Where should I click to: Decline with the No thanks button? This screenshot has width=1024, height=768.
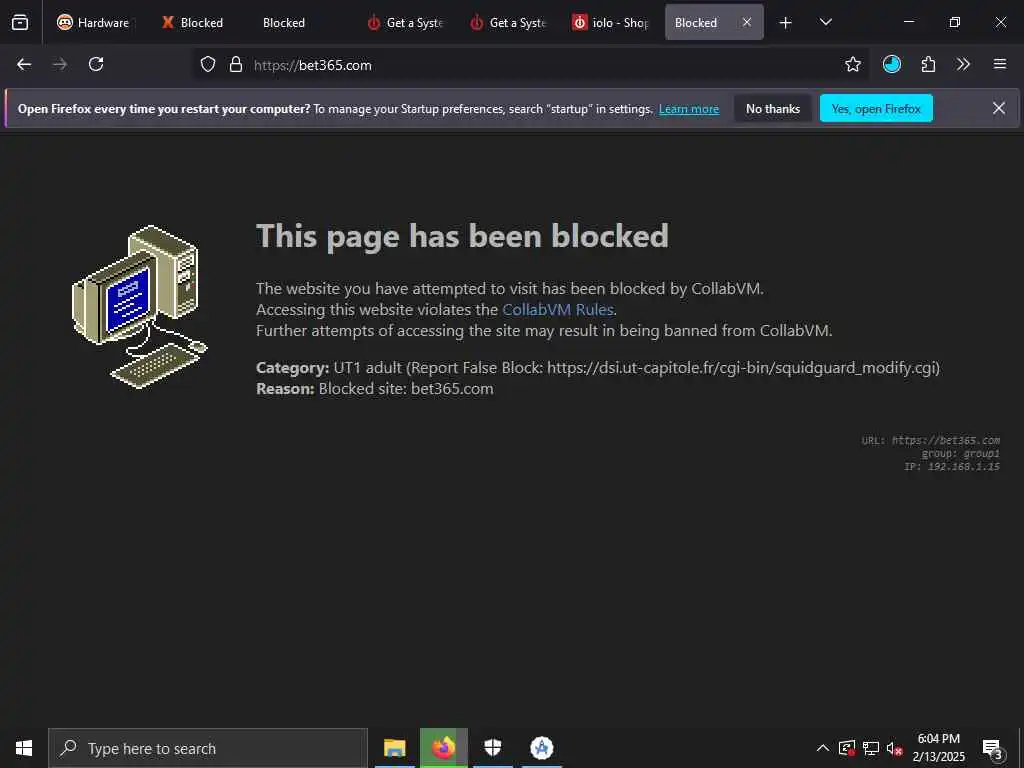tap(773, 109)
